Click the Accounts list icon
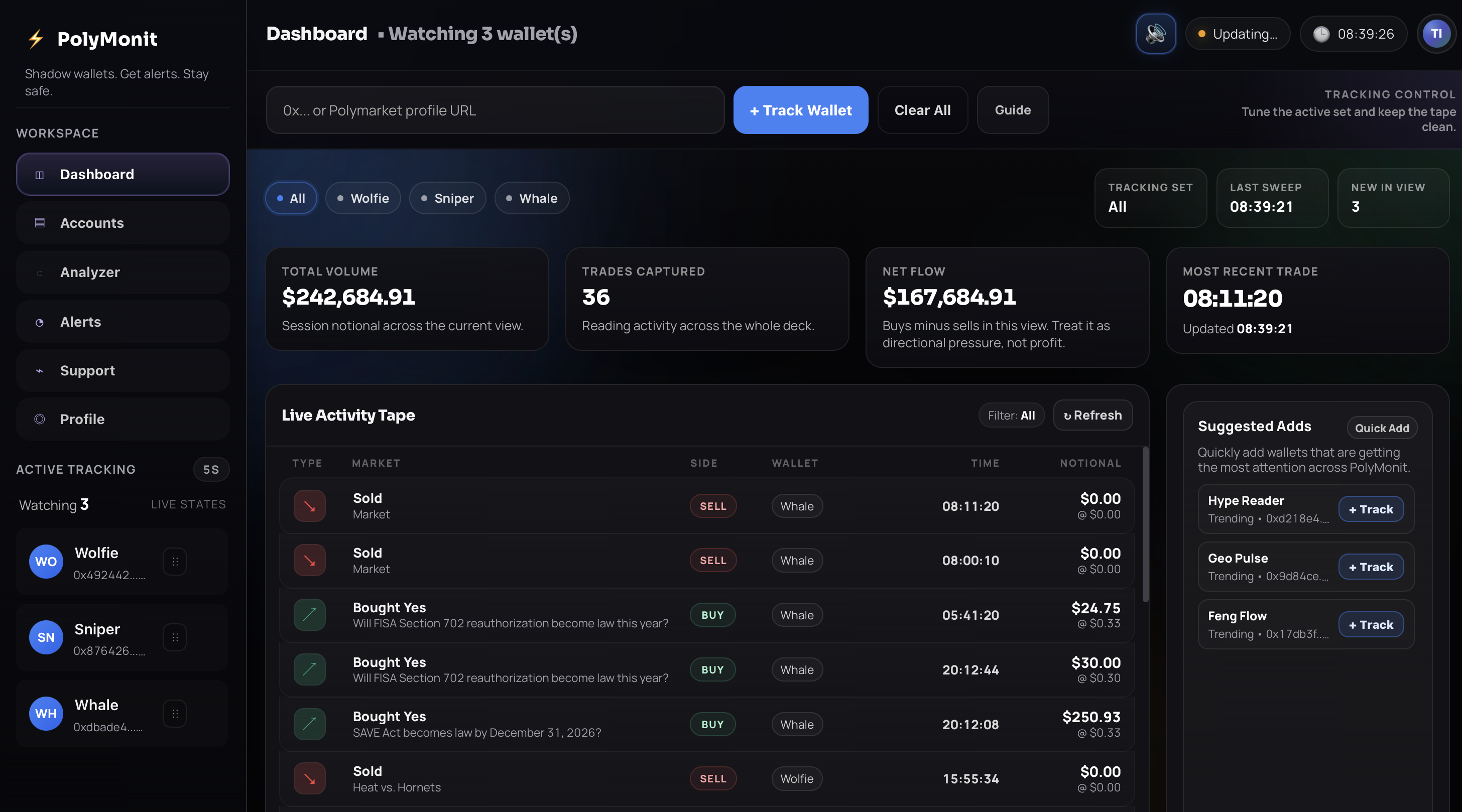The height and width of the screenshot is (812, 1462). click(39, 222)
